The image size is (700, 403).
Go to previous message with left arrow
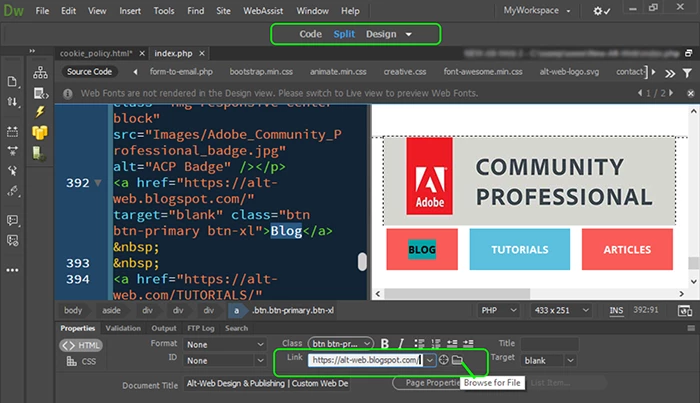(640, 93)
